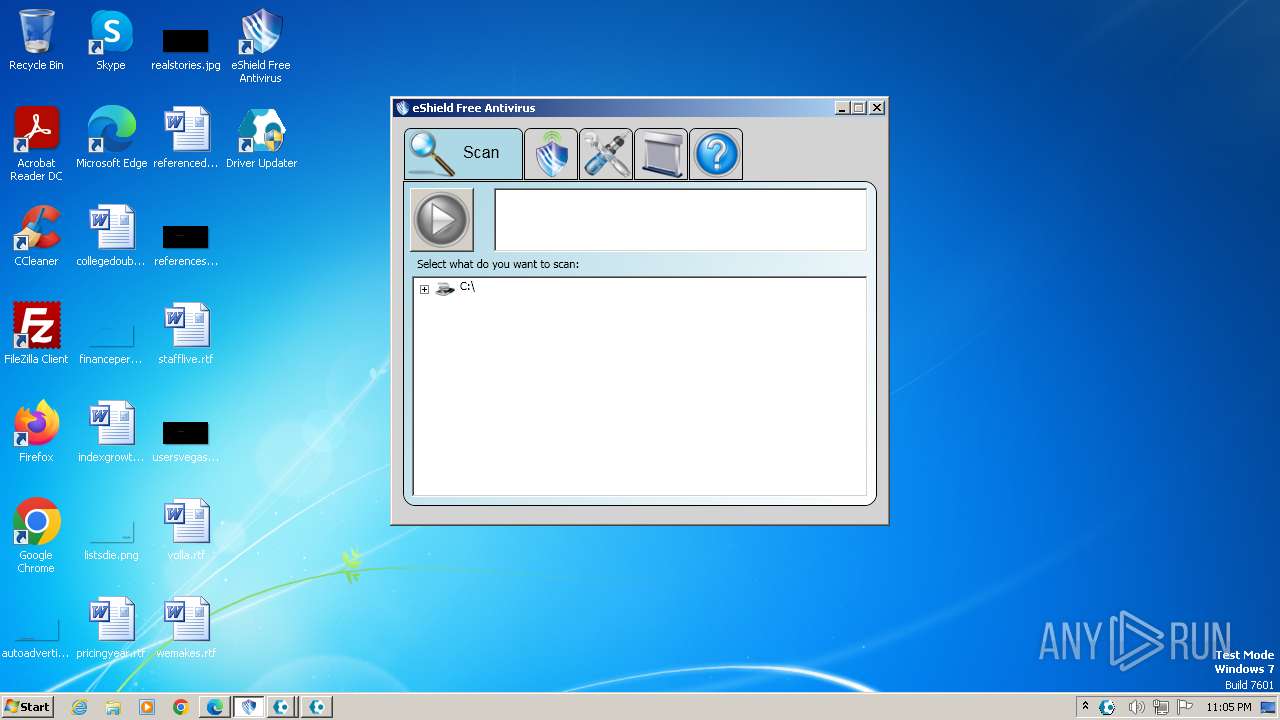Expand the C:\ drive tree node
The width and height of the screenshot is (1280, 720).
pos(424,289)
